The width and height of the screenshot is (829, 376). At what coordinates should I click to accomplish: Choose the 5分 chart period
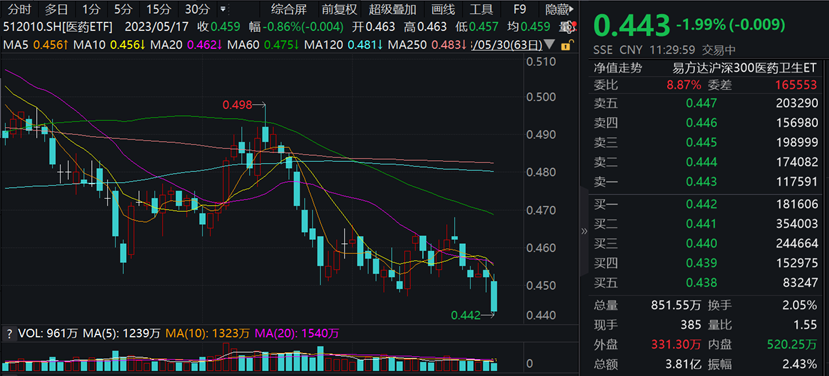123,9
